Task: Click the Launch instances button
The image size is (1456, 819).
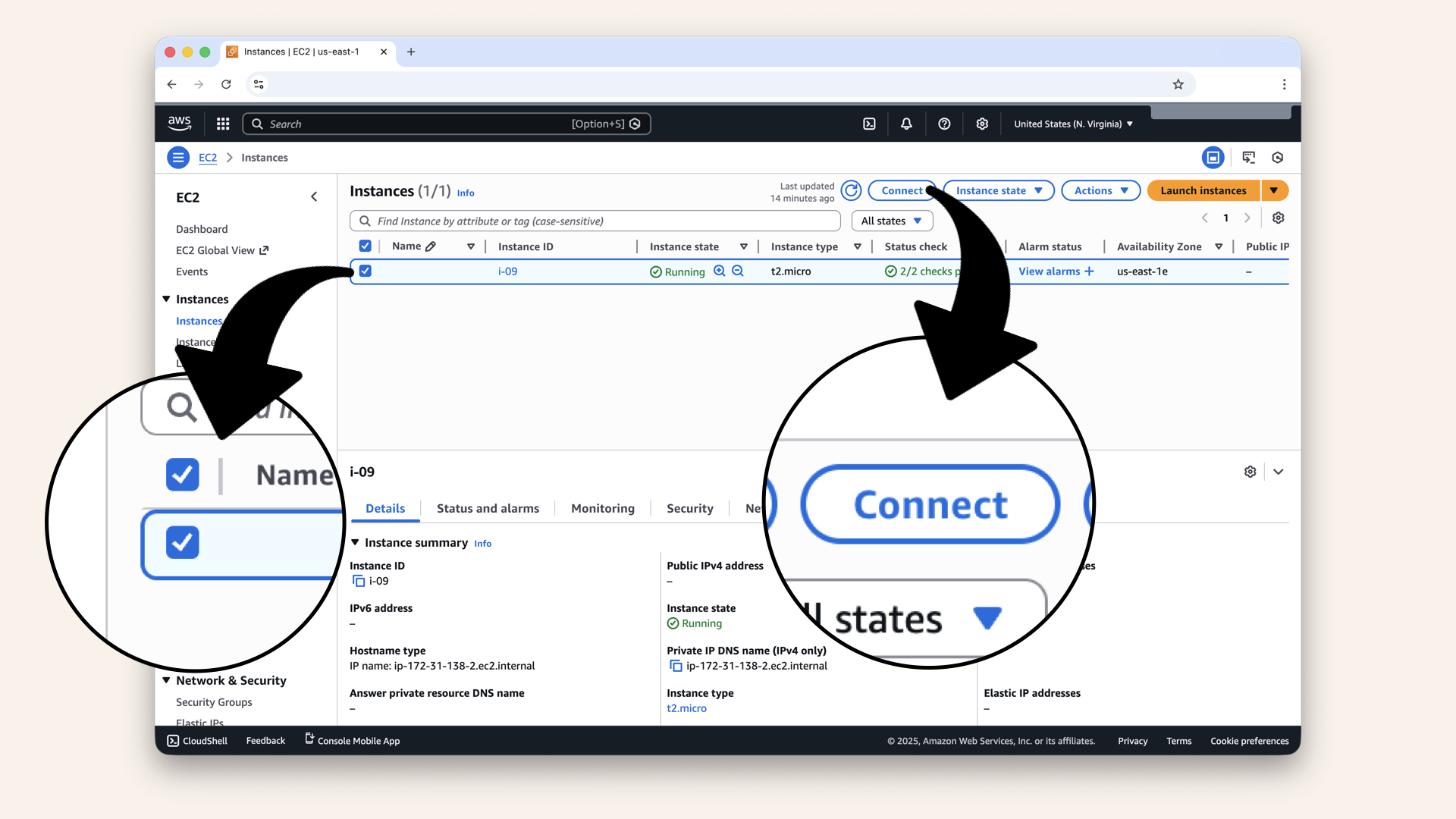Action: click(x=1202, y=190)
